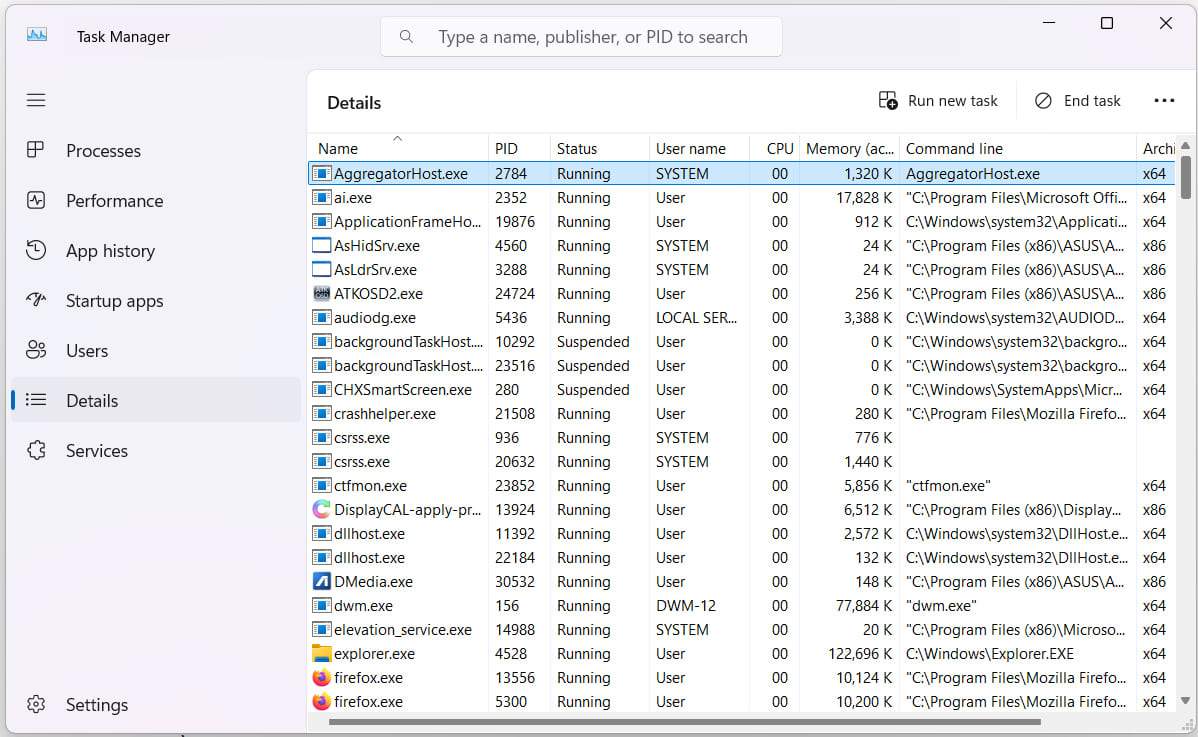Click the scroll down arrow

click(1185, 700)
